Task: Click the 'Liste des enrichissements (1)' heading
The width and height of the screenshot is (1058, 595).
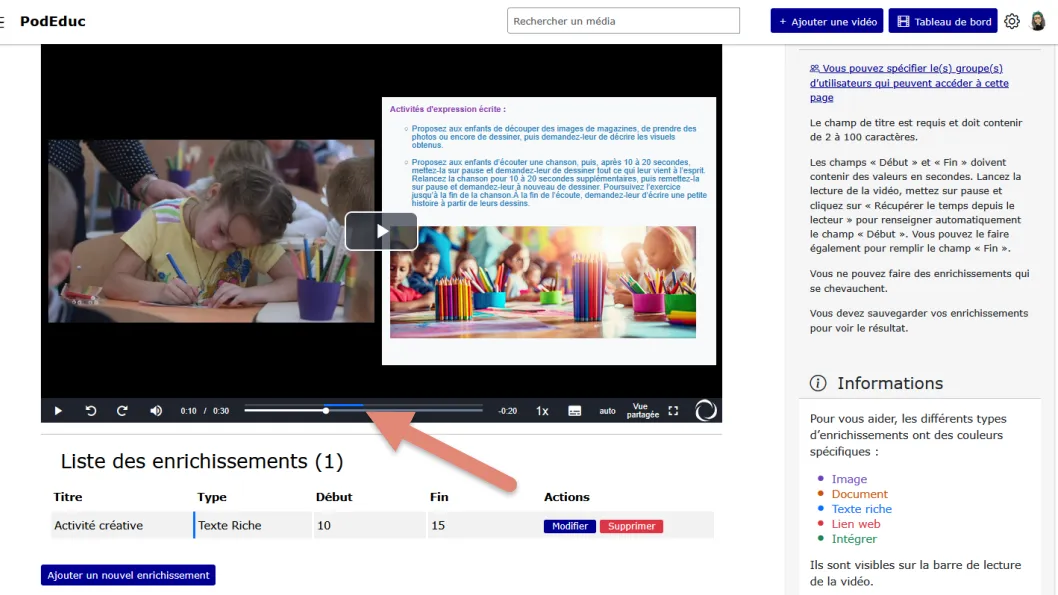Action: coord(202,461)
